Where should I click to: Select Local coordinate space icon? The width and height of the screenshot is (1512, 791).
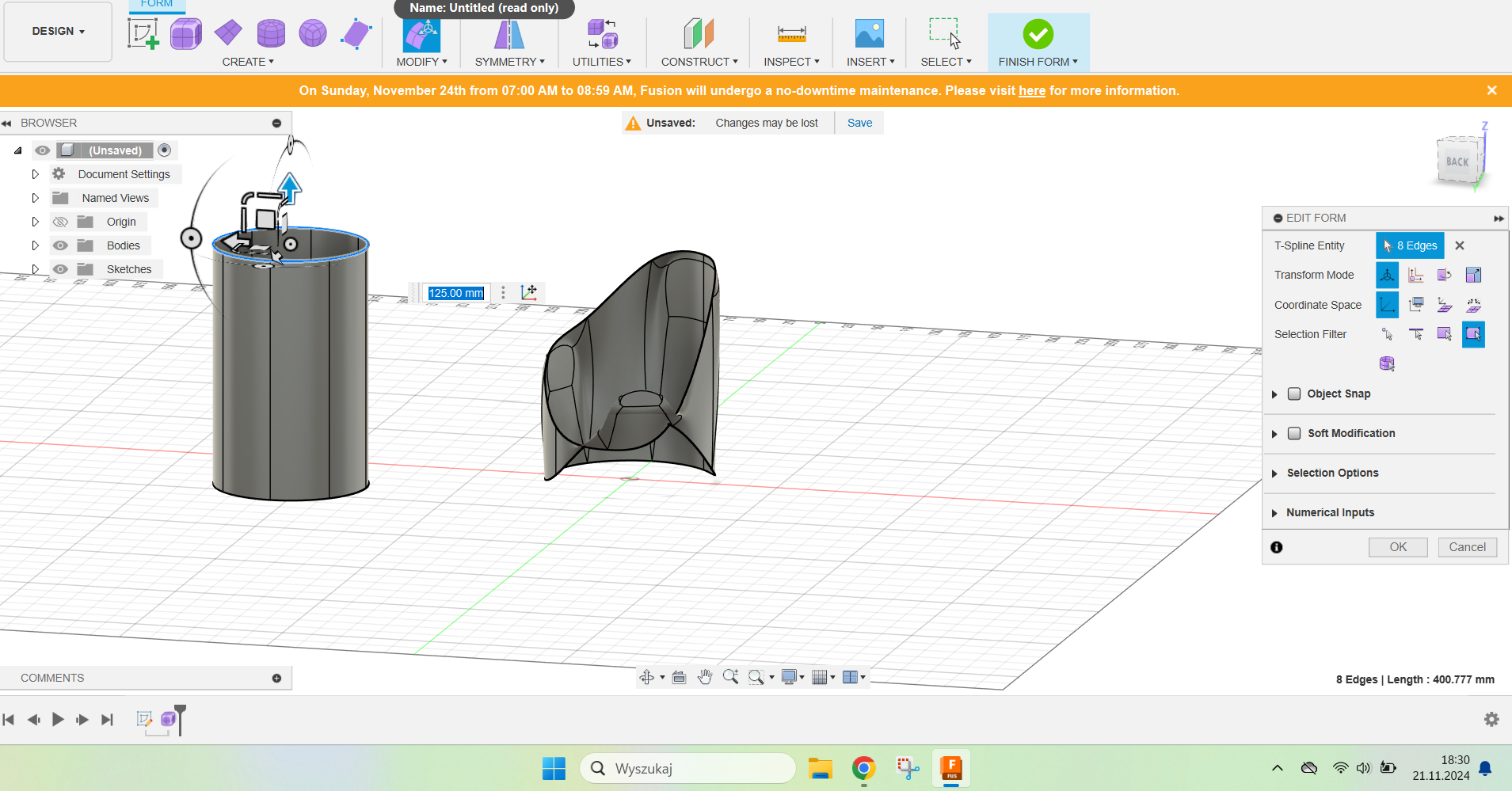pos(1445,304)
